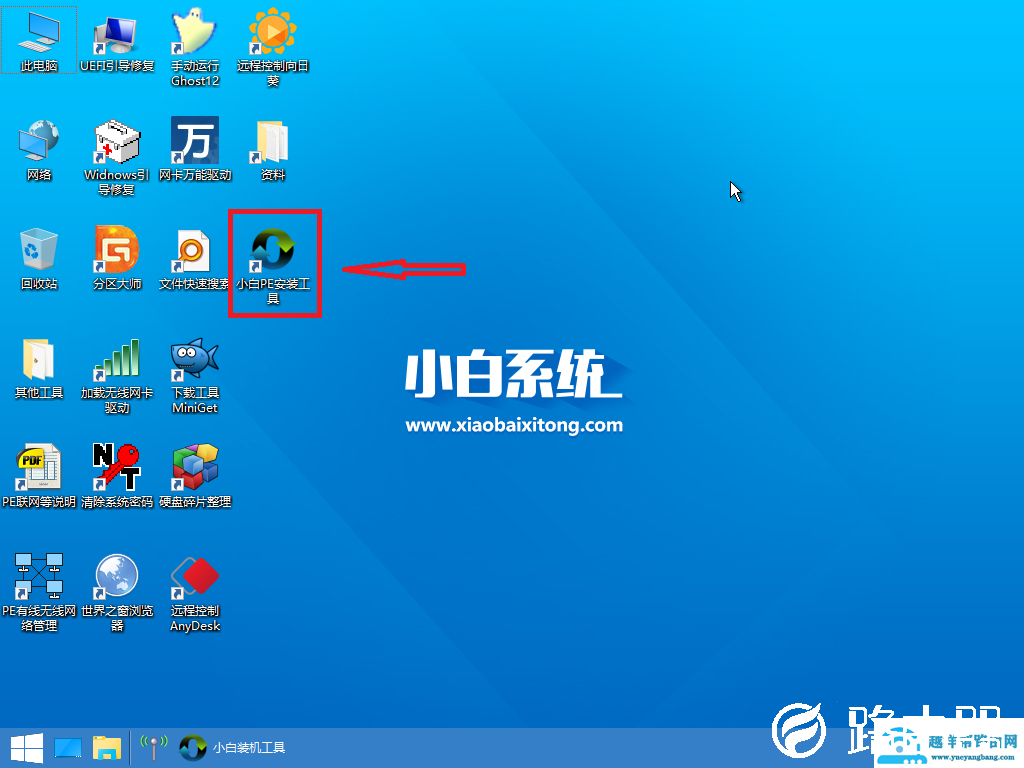The image size is (1024, 768).
Task: Open File Explorer from taskbar
Action: coord(106,748)
